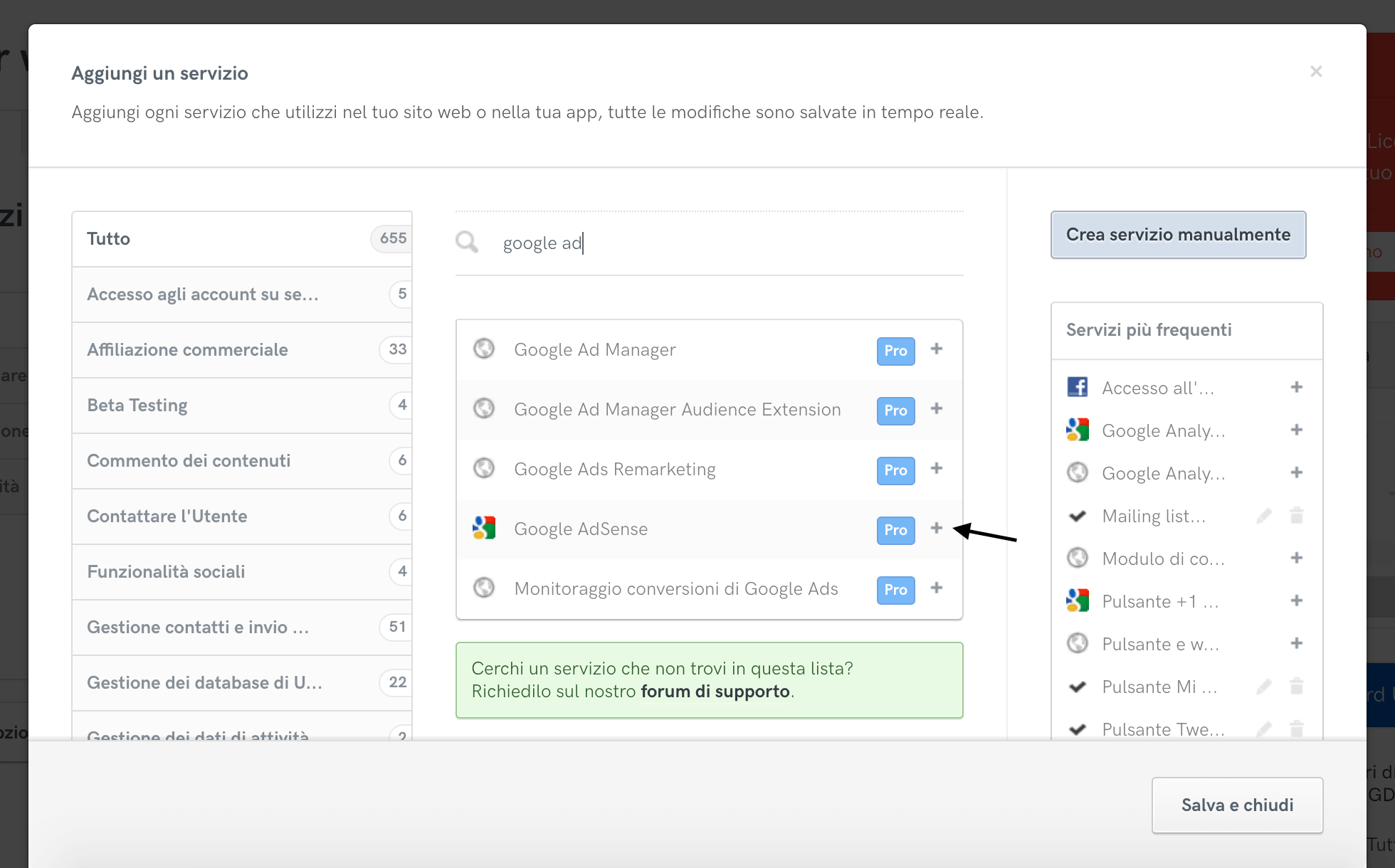Open the forum di supporto link
The width and height of the screenshot is (1395, 868).
click(x=715, y=692)
